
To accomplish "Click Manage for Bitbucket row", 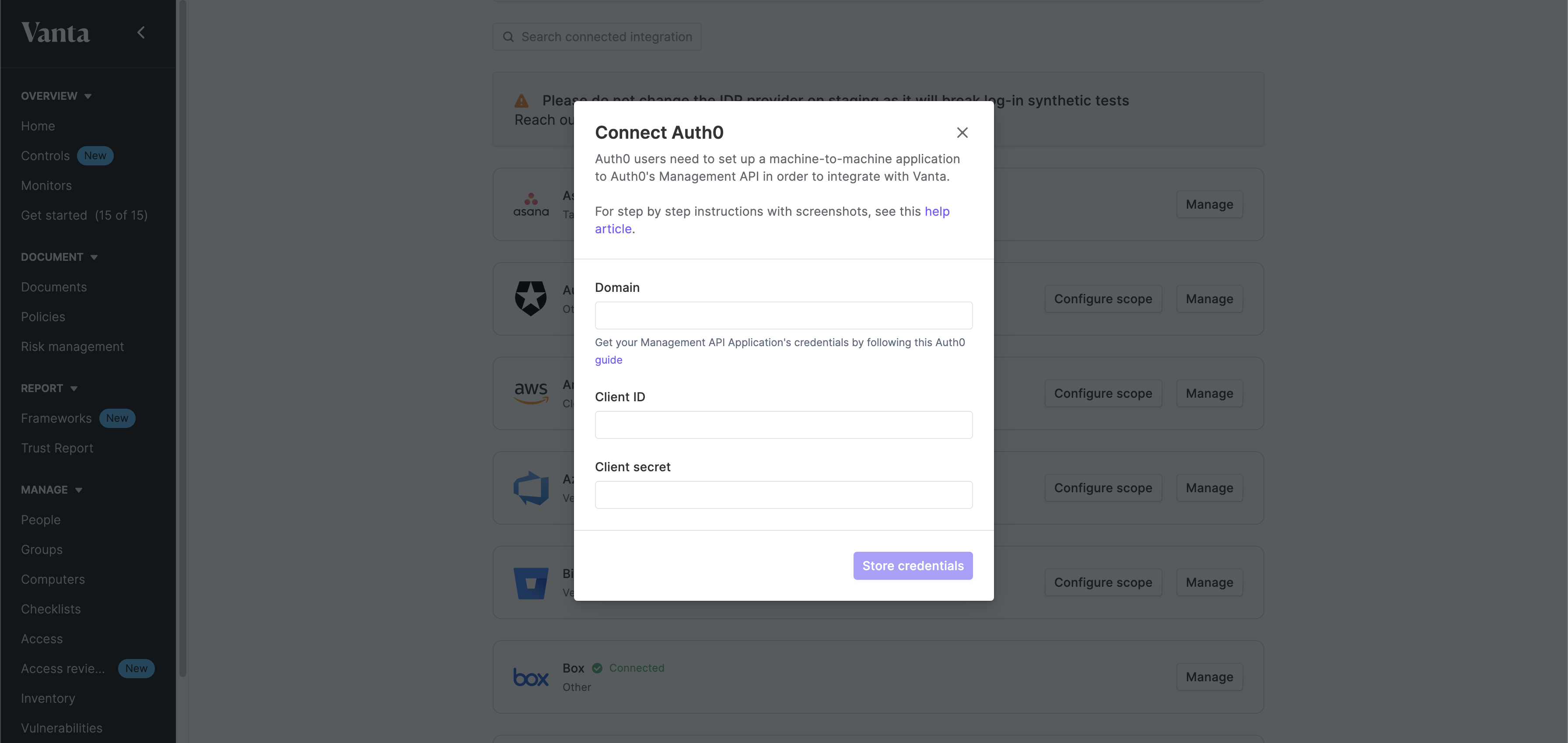I will coord(1209,582).
